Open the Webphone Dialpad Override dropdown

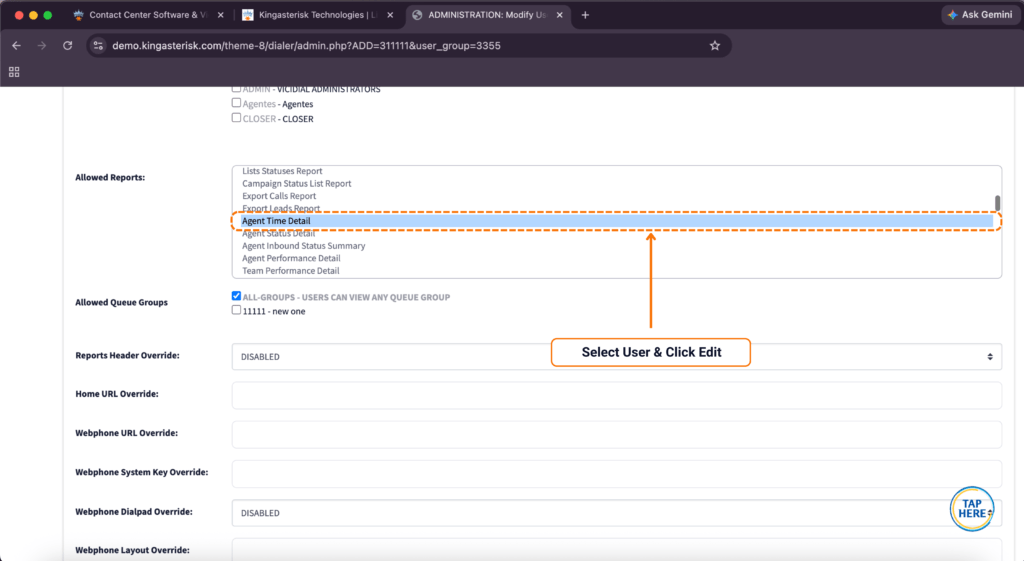(x=616, y=513)
